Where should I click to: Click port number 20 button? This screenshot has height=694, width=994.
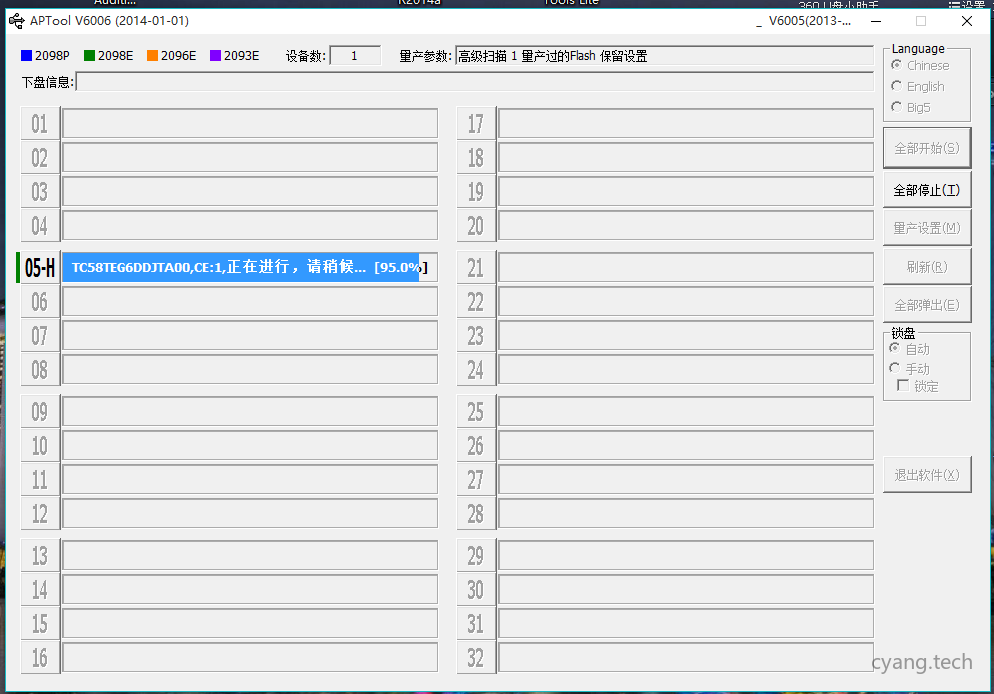[x=475, y=226]
